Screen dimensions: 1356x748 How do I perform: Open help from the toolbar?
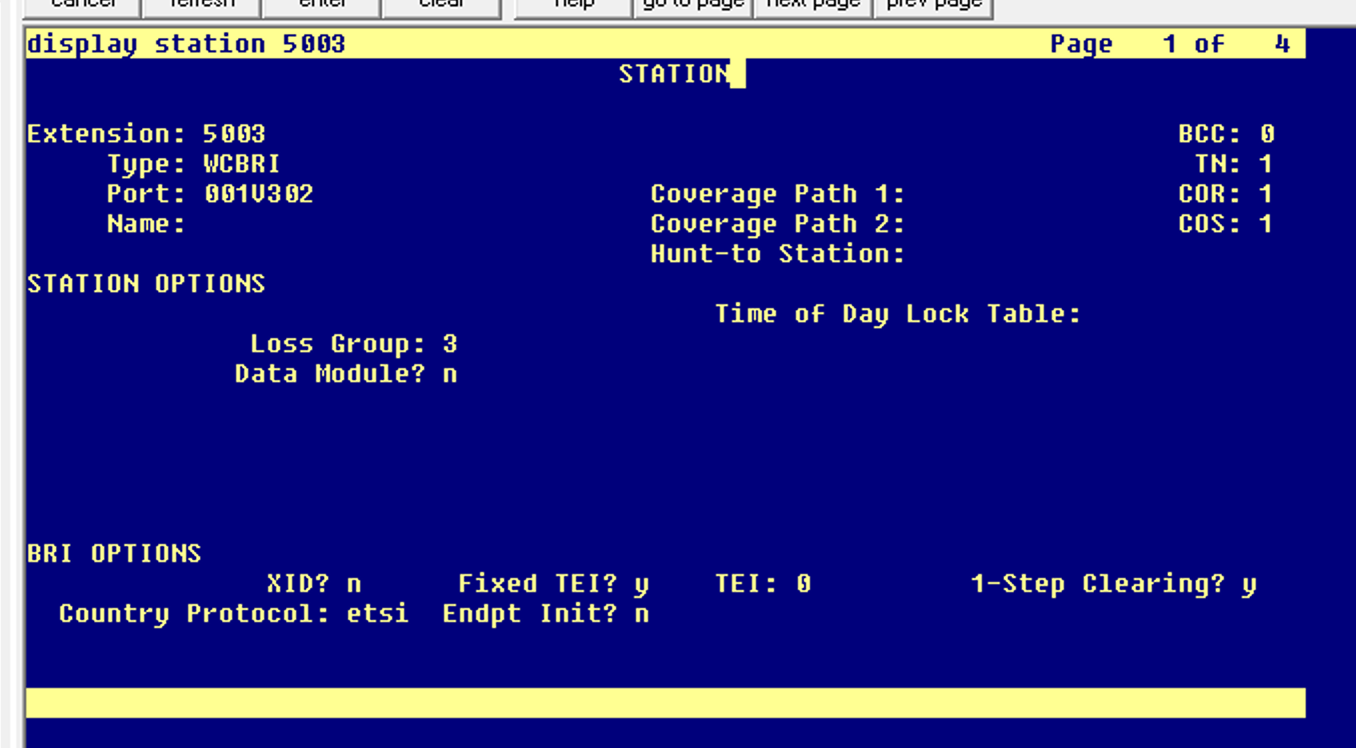(x=573, y=5)
